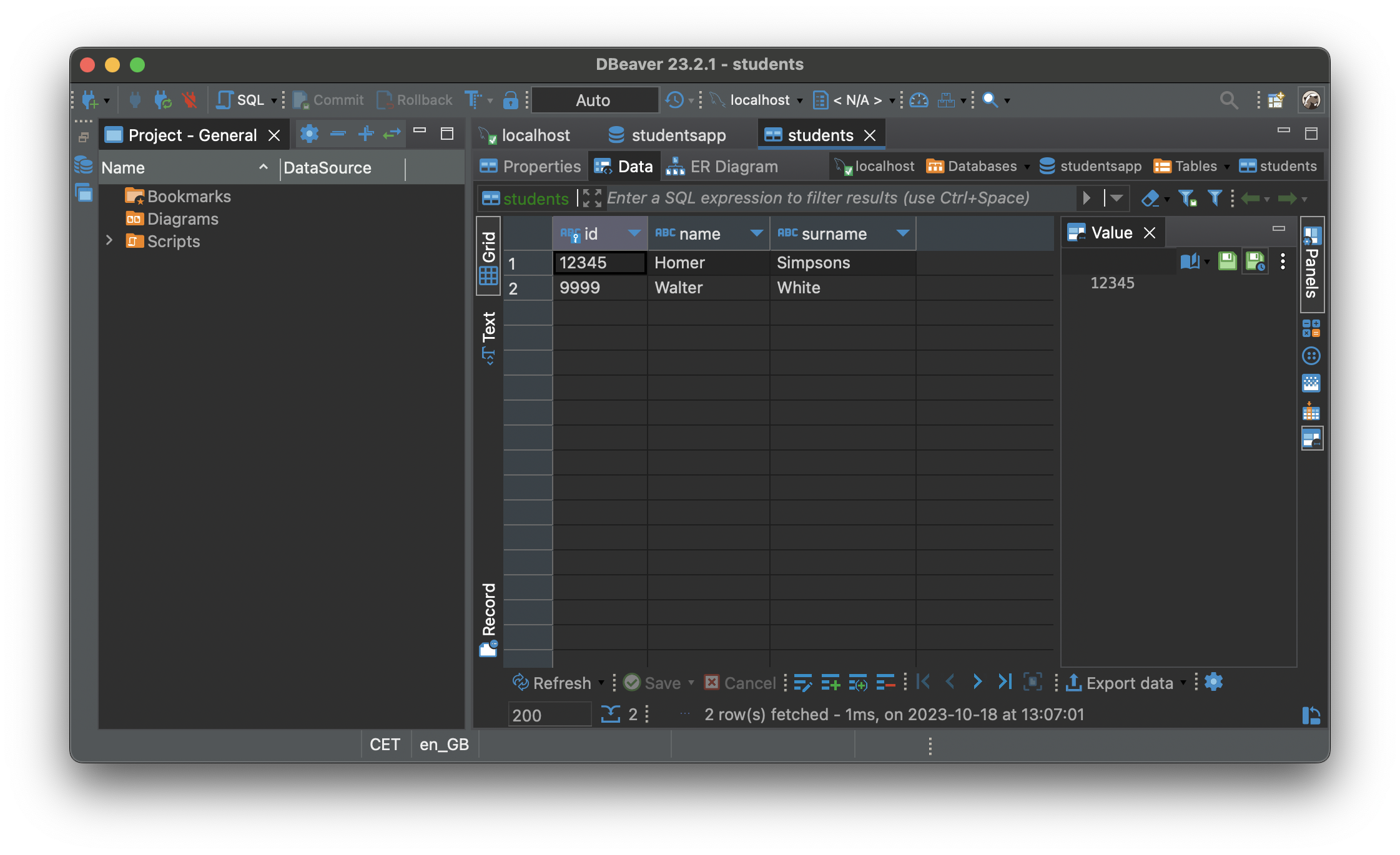The image size is (1400, 855).
Task: Toggle value panel icon in right strip
Action: (x=1312, y=438)
